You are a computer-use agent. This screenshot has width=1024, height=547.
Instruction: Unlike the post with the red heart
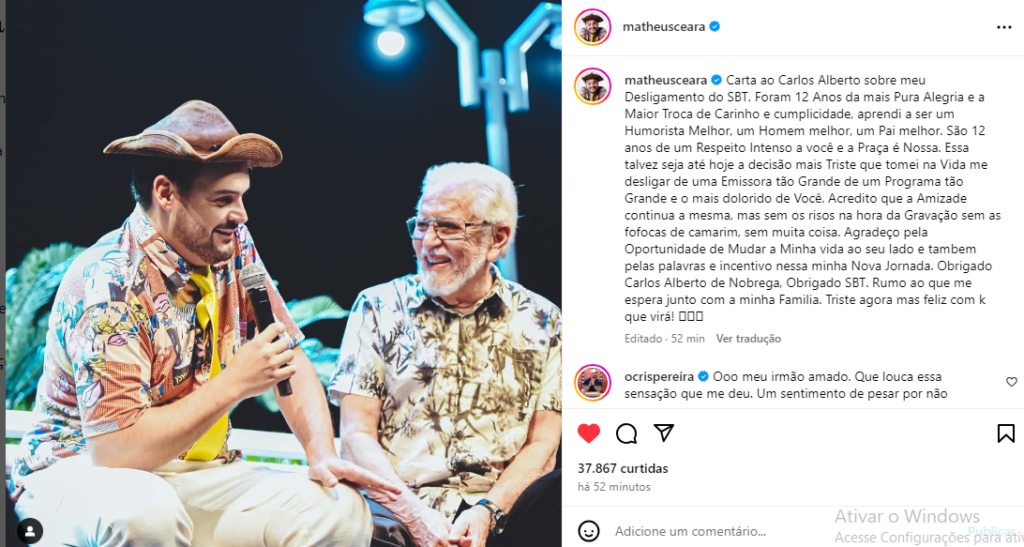(588, 433)
